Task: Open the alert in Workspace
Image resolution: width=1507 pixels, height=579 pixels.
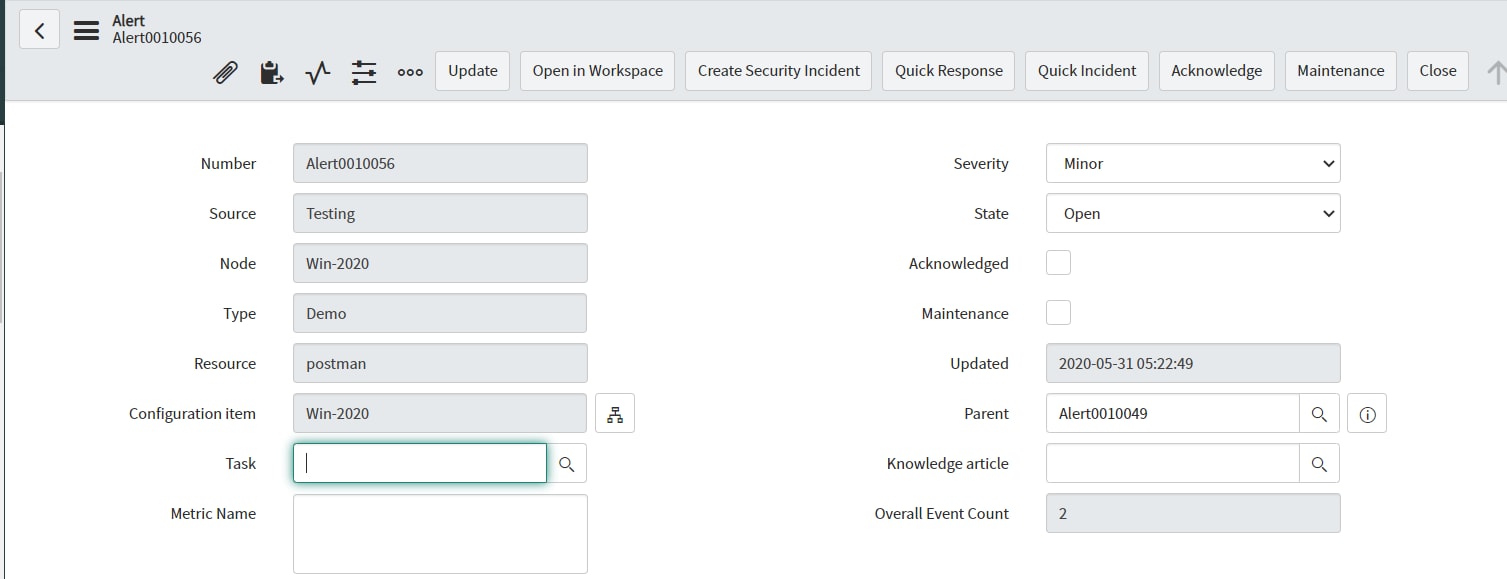Action: [596, 71]
